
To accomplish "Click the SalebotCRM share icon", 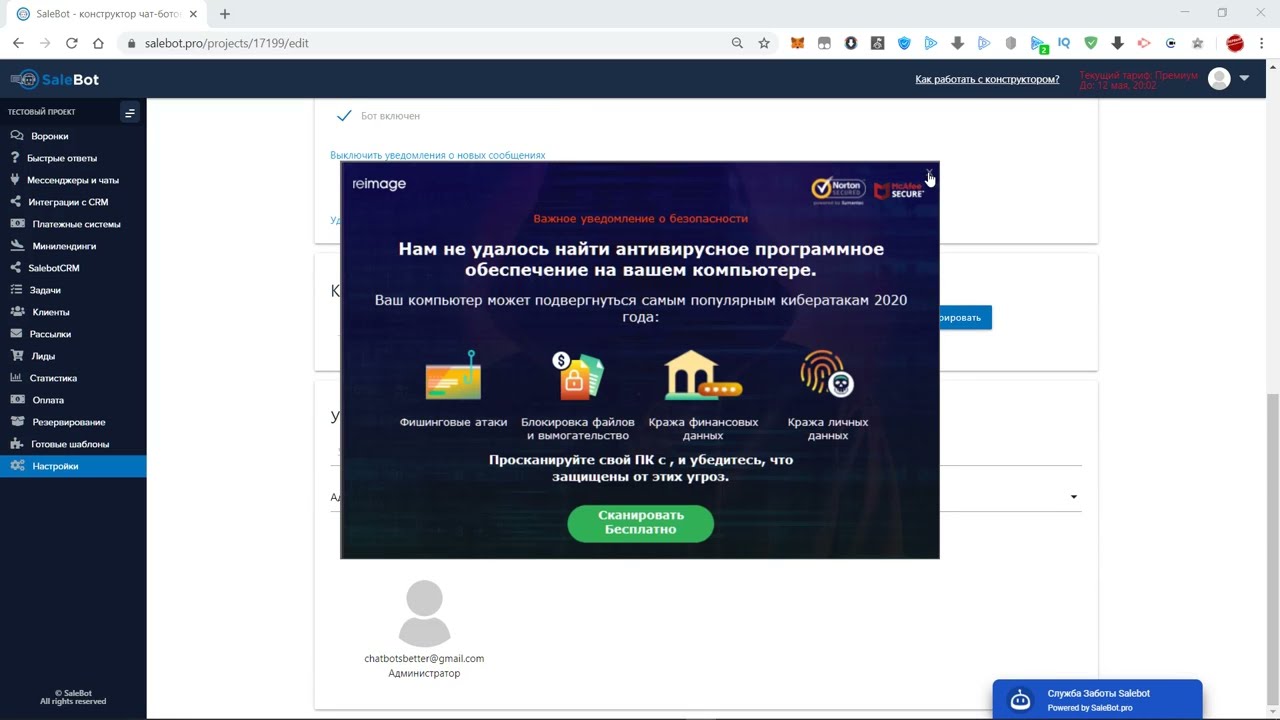I will pos(16,268).
